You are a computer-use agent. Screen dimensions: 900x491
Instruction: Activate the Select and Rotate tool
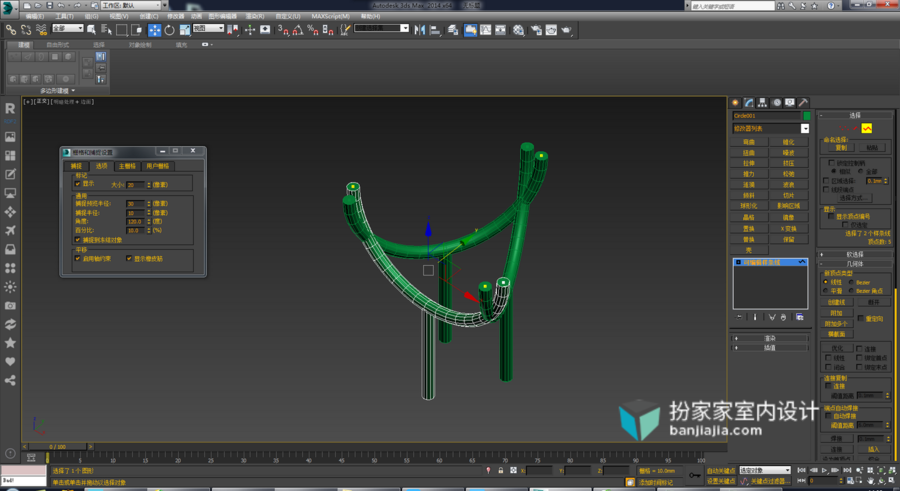point(169,30)
